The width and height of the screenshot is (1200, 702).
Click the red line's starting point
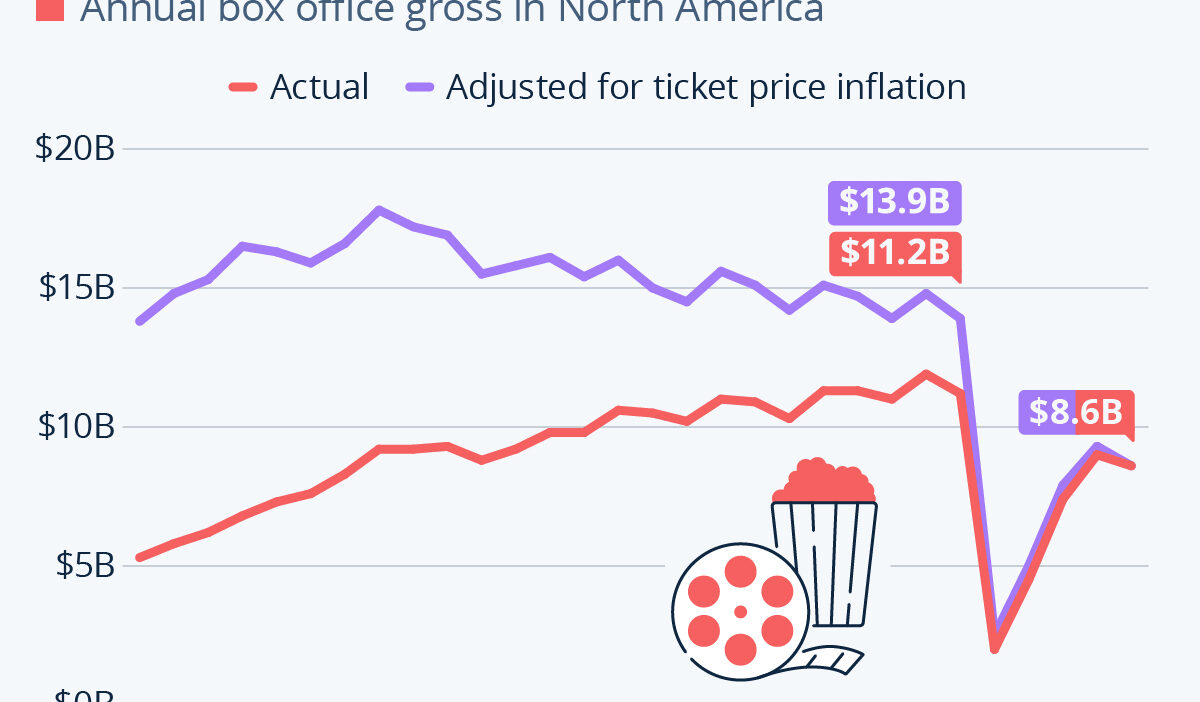(139, 557)
